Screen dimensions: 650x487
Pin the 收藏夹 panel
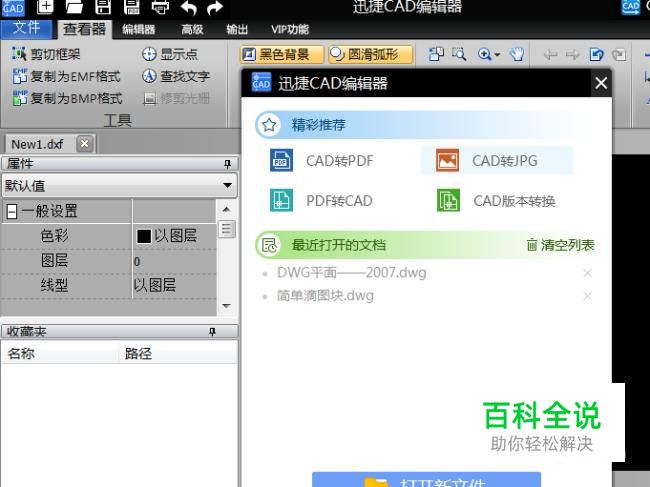tap(212, 332)
